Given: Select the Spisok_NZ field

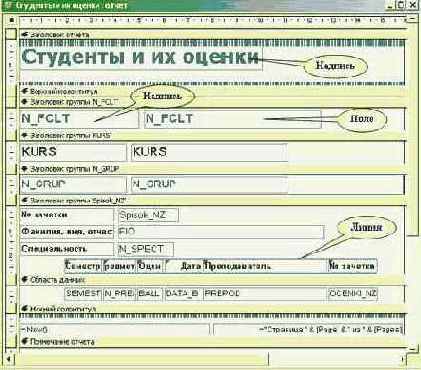Looking at the screenshot, I should pos(148,215).
